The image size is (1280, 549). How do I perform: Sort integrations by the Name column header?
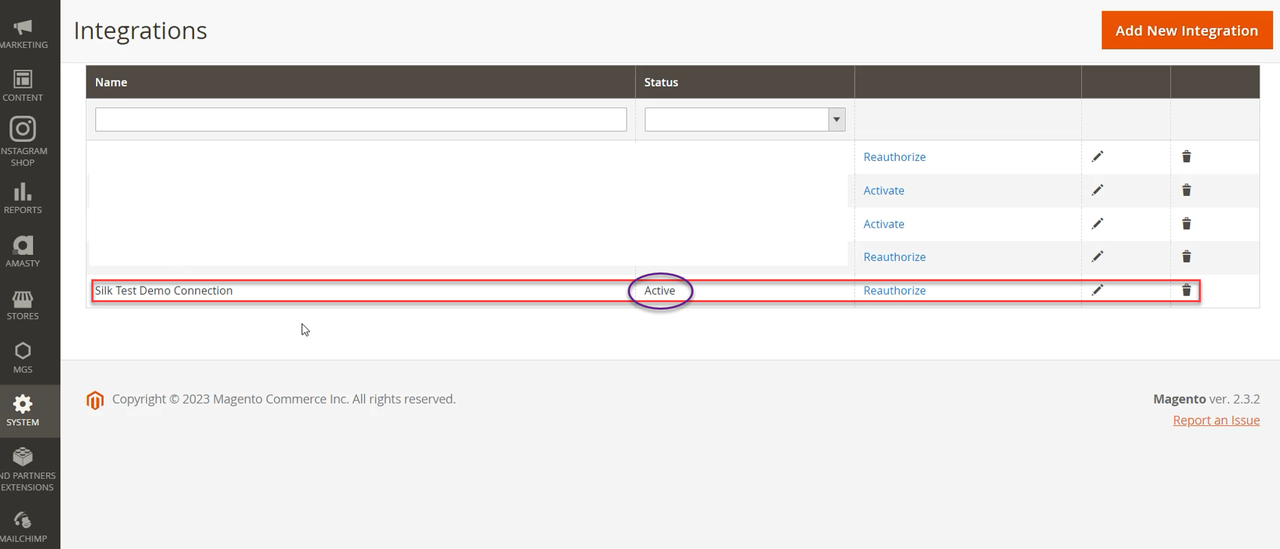[x=111, y=82]
